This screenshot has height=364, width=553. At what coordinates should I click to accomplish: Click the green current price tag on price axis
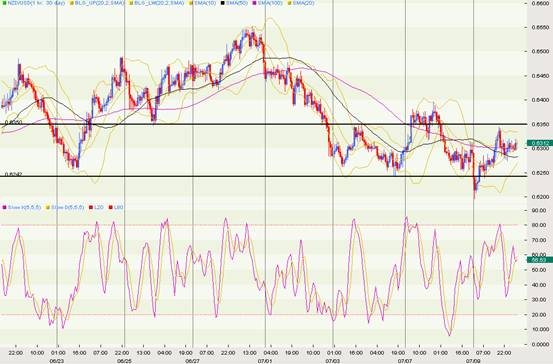[x=540, y=143]
